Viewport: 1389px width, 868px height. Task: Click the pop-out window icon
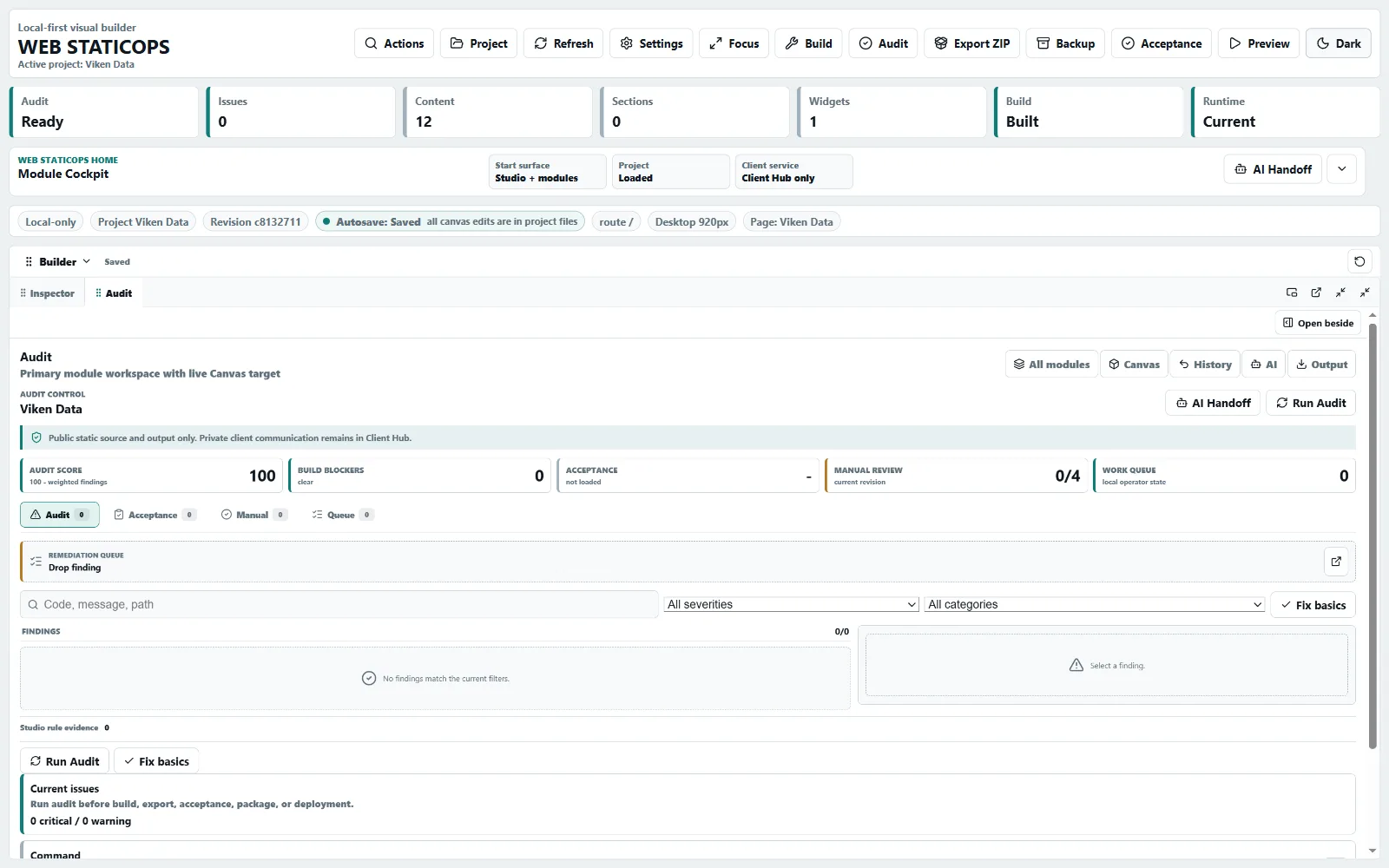pyautogui.click(x=1316, y=293)
